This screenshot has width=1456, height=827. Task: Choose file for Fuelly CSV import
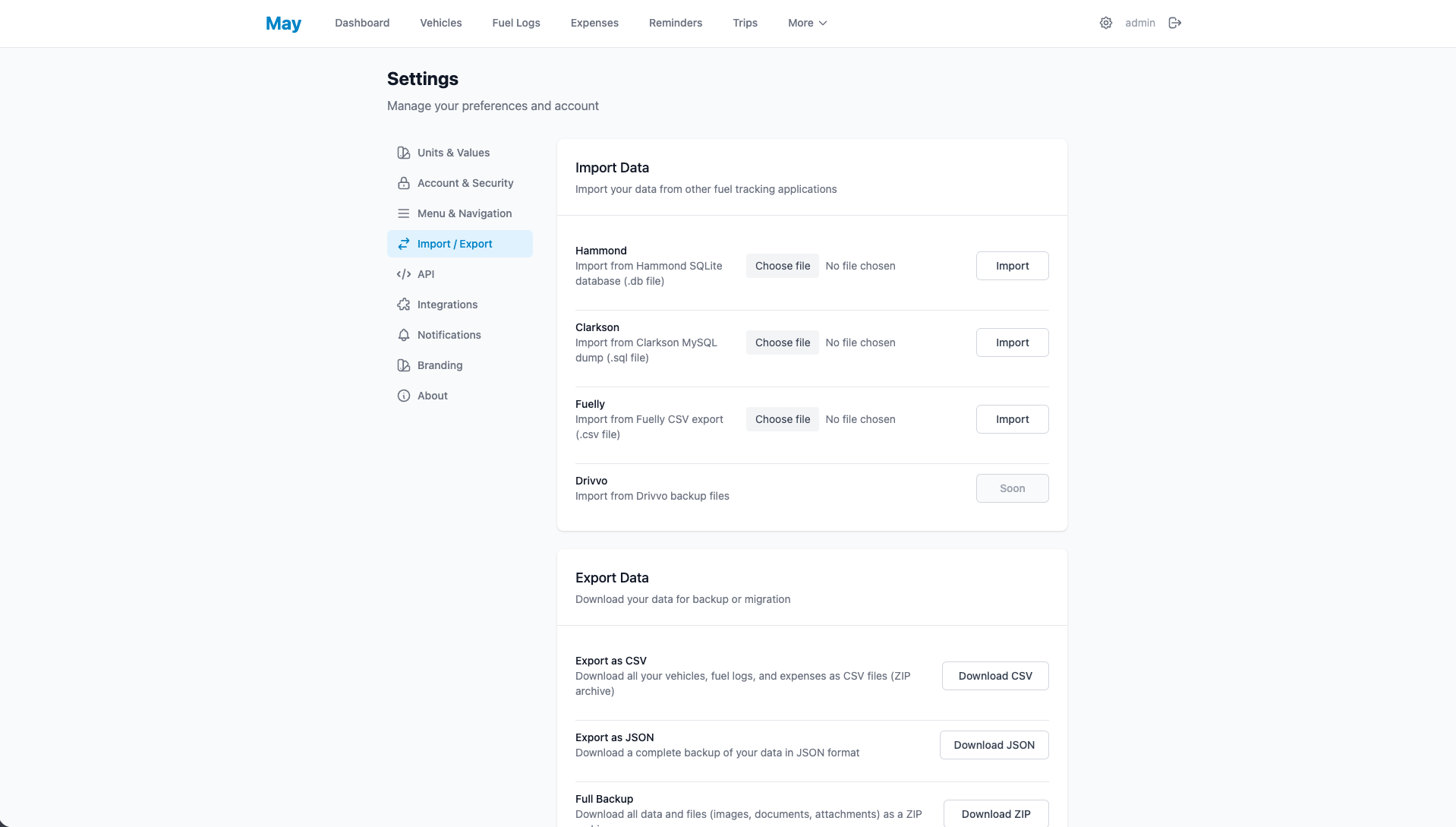(783, 419)
